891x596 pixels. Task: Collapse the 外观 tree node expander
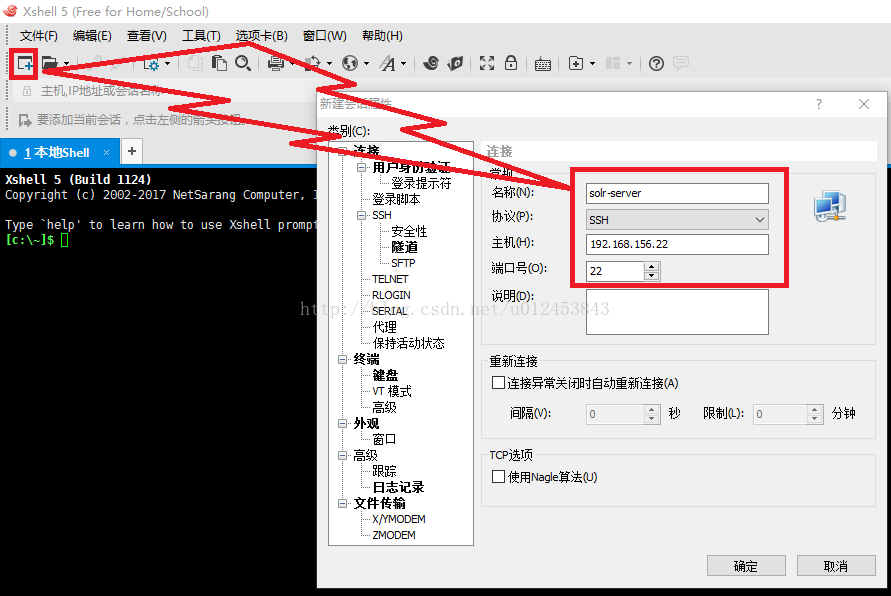point(342,423)
